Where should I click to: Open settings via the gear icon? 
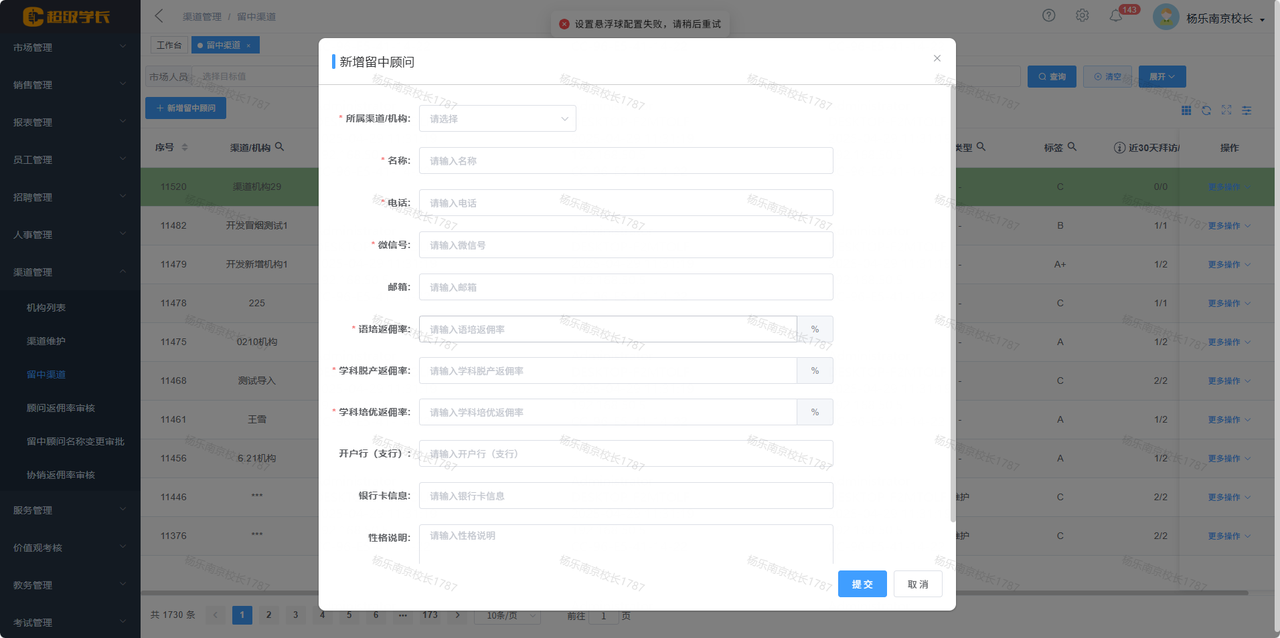[1082, 16]
